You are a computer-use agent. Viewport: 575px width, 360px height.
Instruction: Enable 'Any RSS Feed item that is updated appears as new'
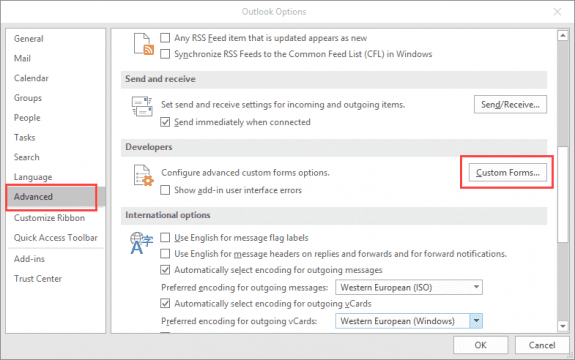(x=165, y=38)
